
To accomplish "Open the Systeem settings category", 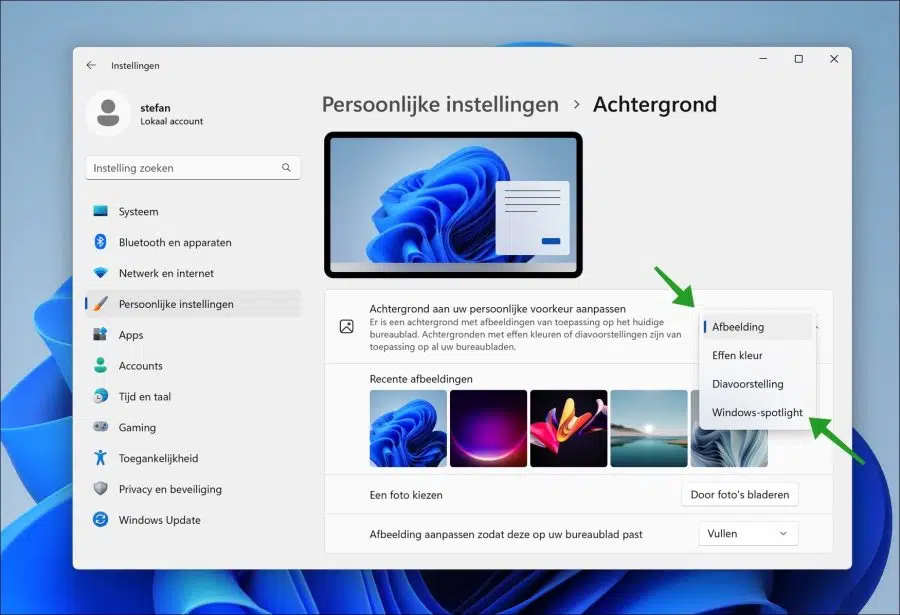I will coord(193,211).
